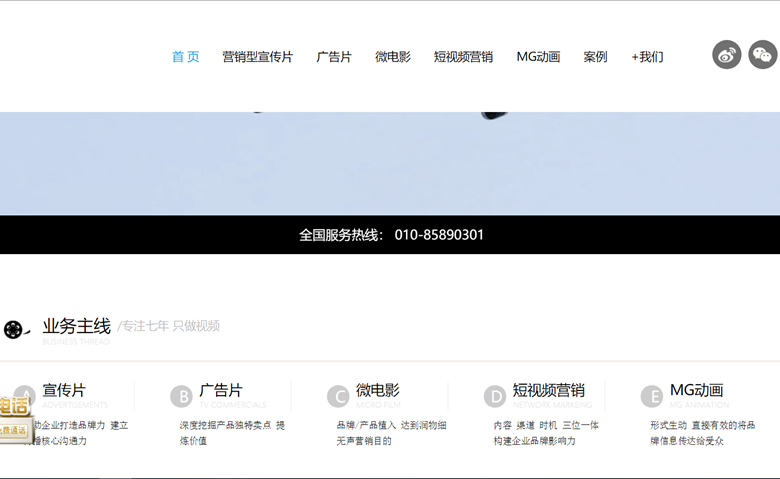This screenshot has height=479, width=780.
Task: Click the film reel icon beside 业务主线
Action: (x=13, y=329)
